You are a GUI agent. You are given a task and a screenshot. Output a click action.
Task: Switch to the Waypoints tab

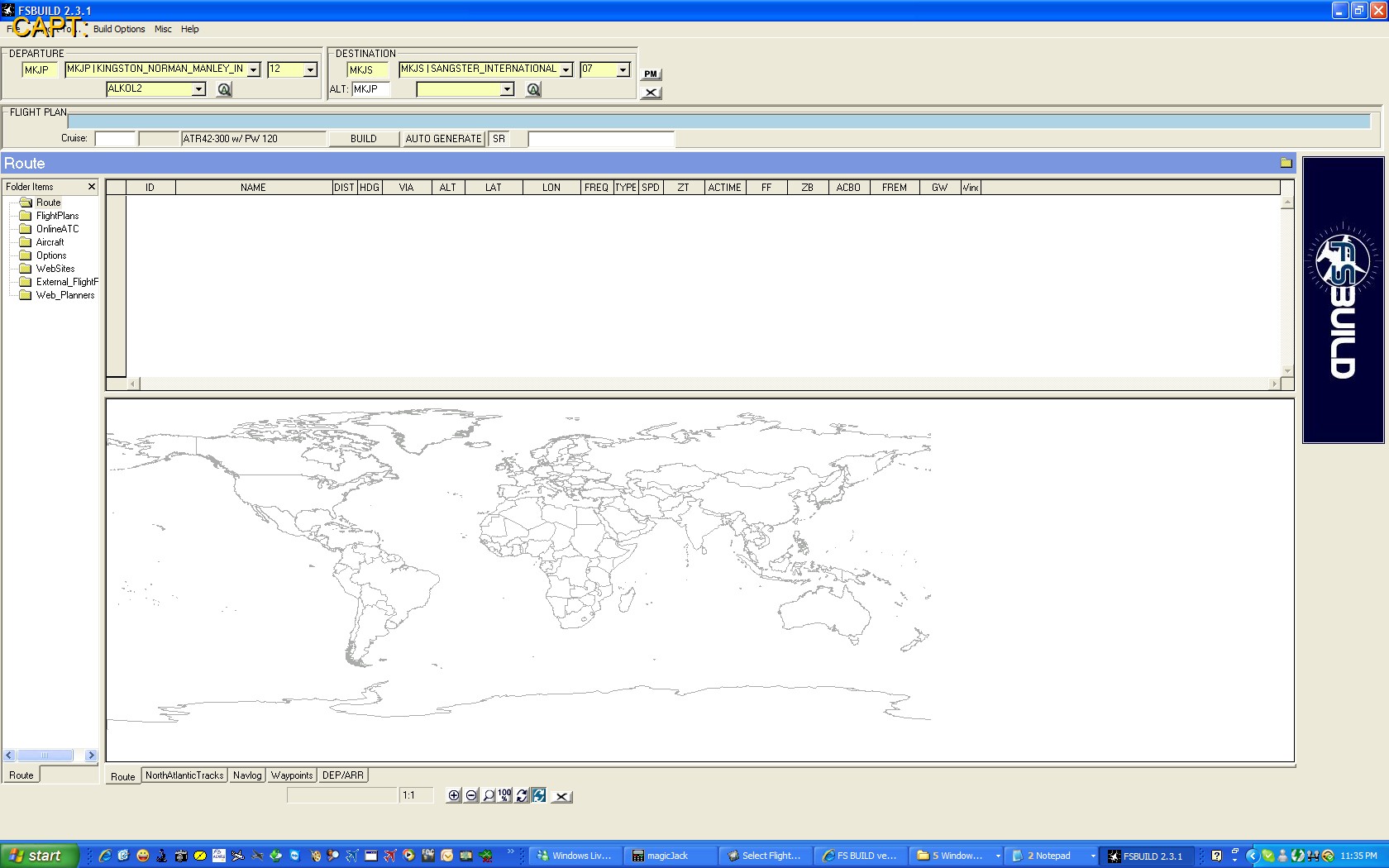[292, 775]
